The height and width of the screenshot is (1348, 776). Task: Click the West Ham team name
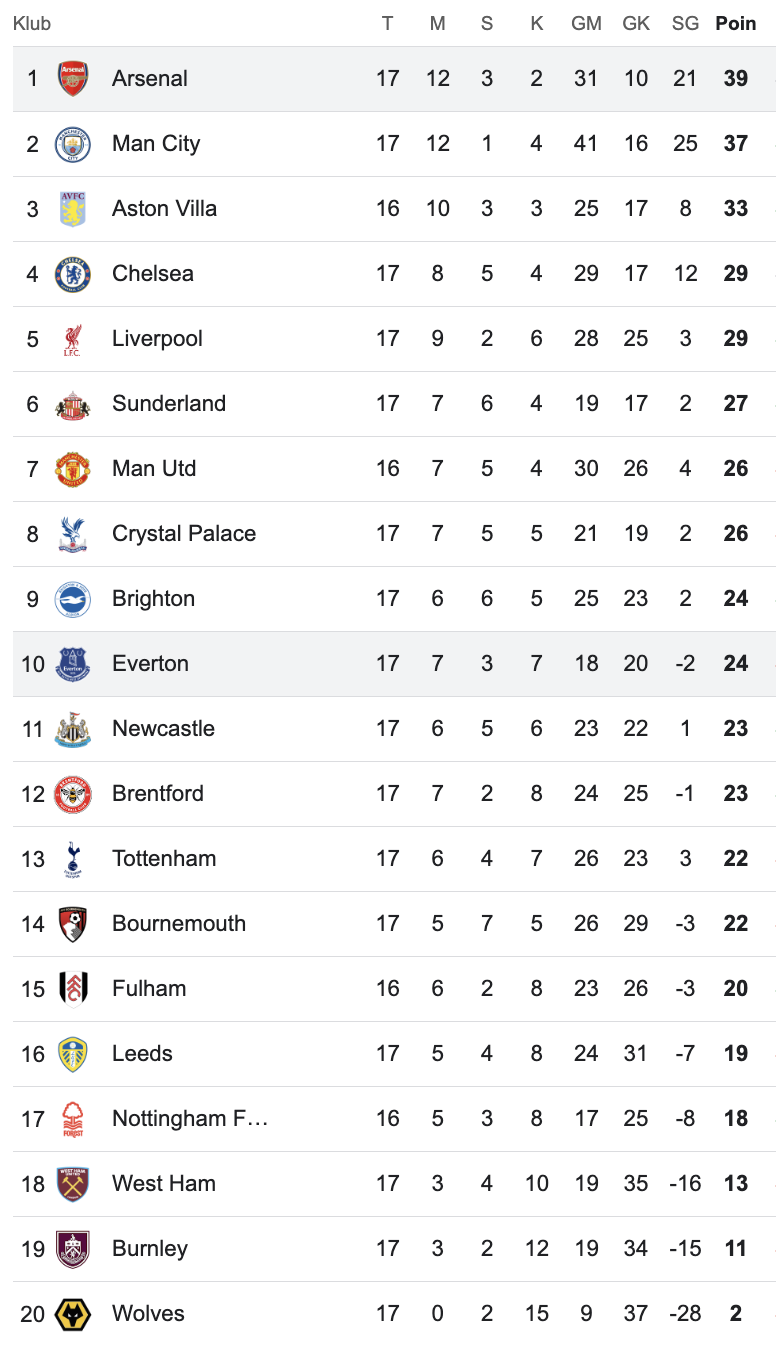click(164, 1184)
